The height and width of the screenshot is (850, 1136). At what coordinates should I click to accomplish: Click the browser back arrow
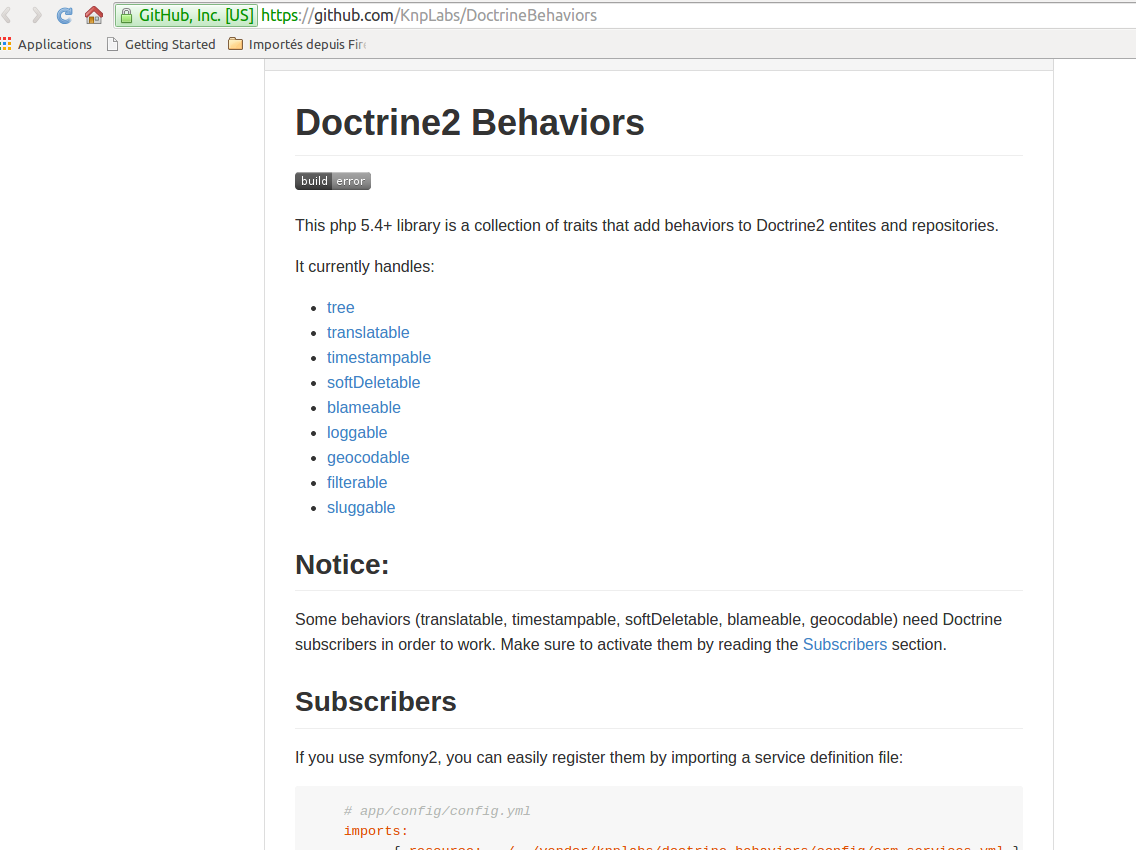click(7, 15)
